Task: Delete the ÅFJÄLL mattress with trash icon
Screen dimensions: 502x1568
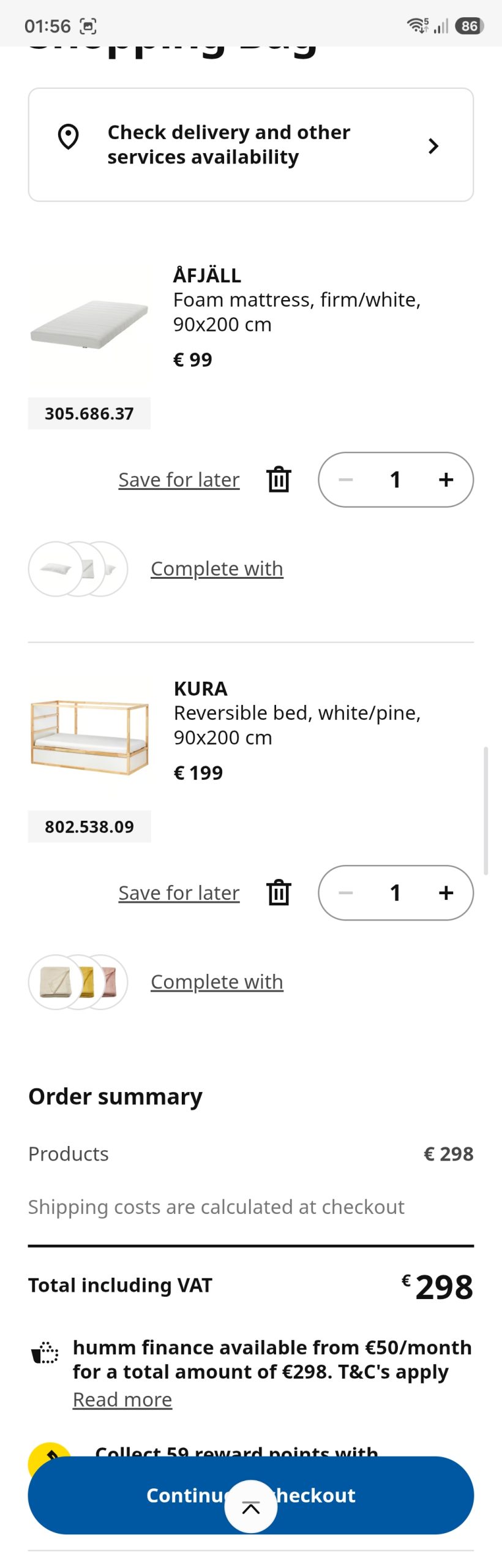Action: [279, 480]
